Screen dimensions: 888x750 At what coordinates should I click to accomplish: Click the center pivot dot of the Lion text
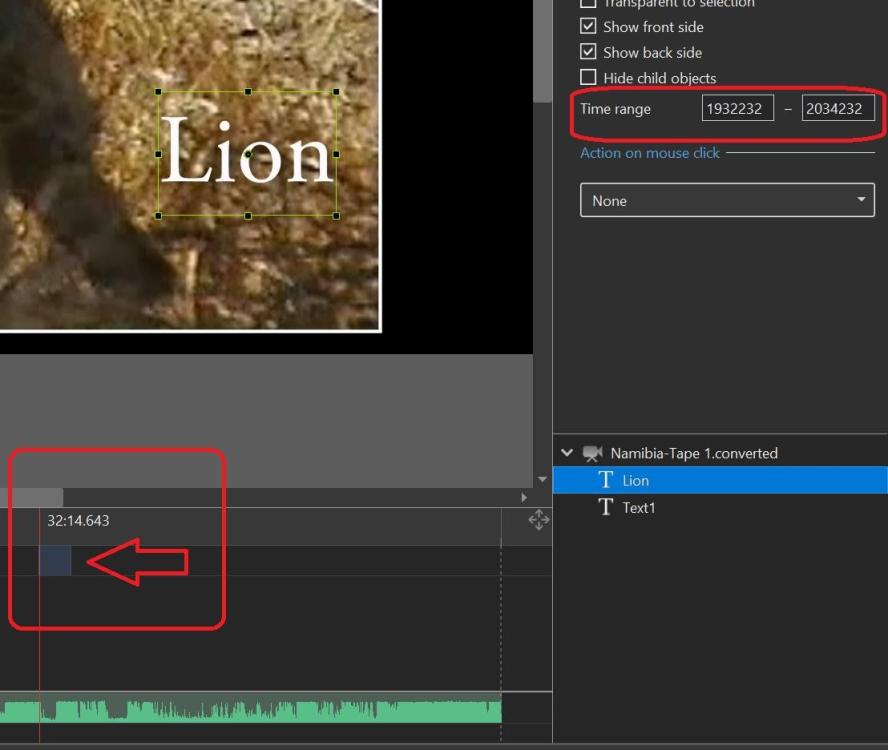click(248, 154)
